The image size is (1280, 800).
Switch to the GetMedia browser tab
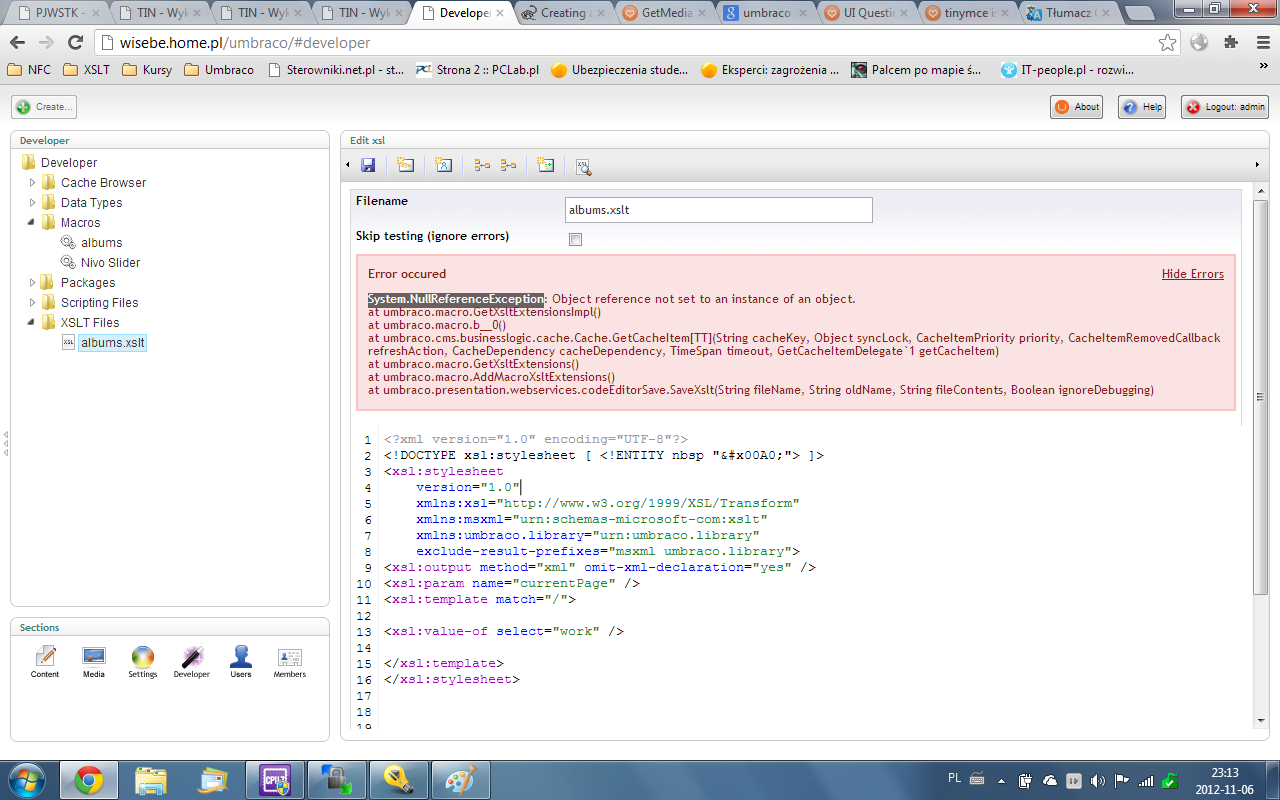[x=663, y=13]
